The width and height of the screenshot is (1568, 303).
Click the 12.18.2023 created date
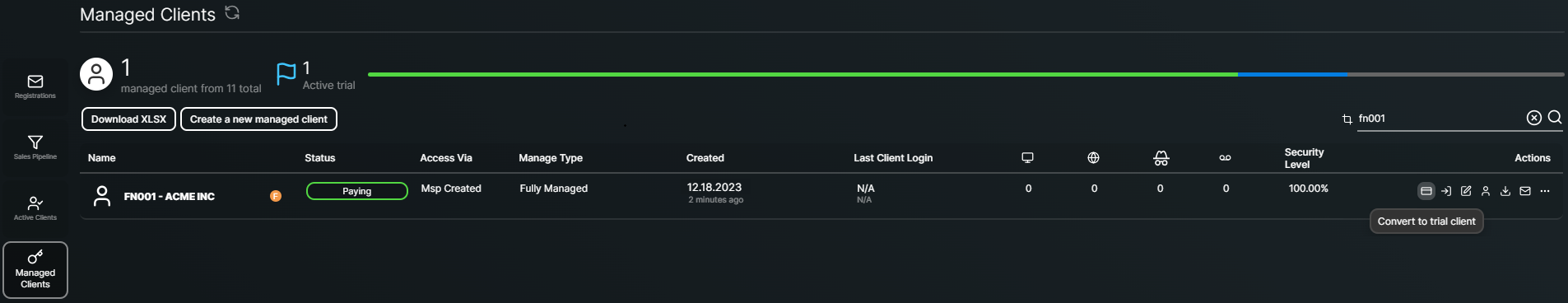714,188
